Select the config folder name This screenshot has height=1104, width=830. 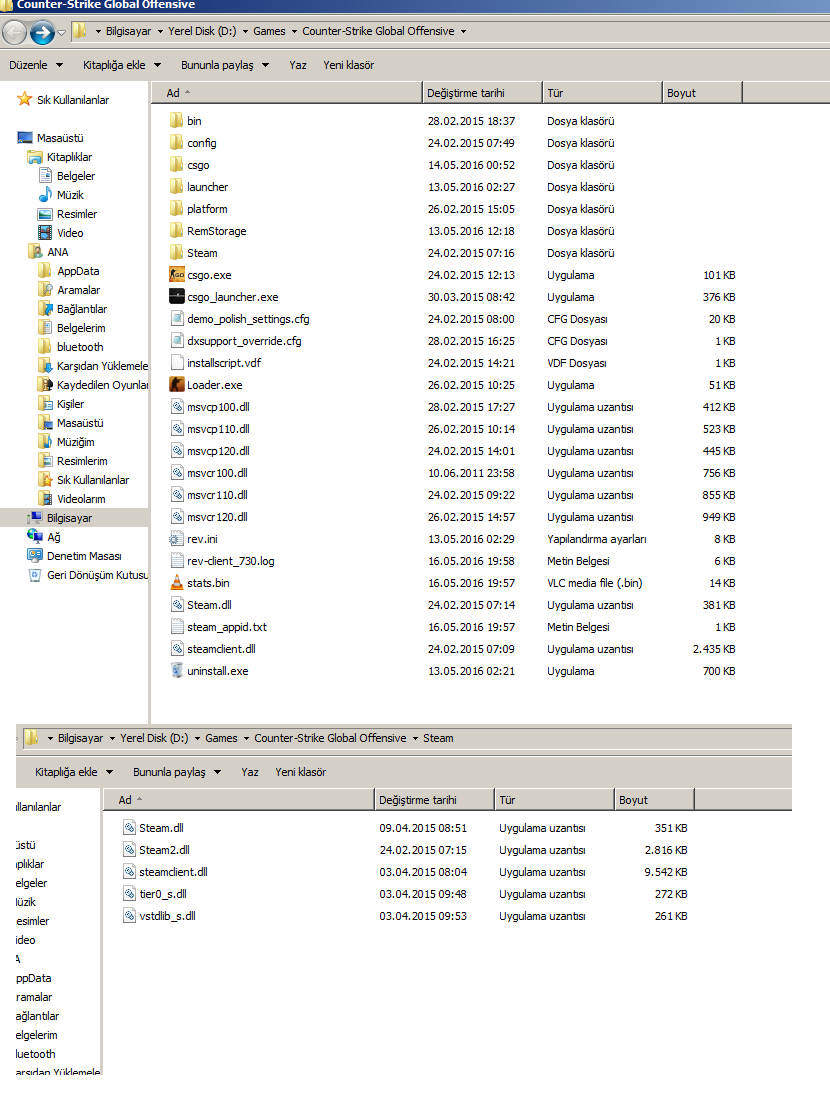coord(202,143)
